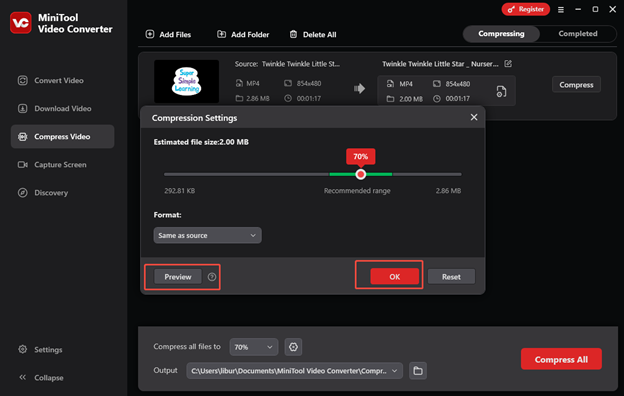Open the Output path dropdown

tap(294, 371)
